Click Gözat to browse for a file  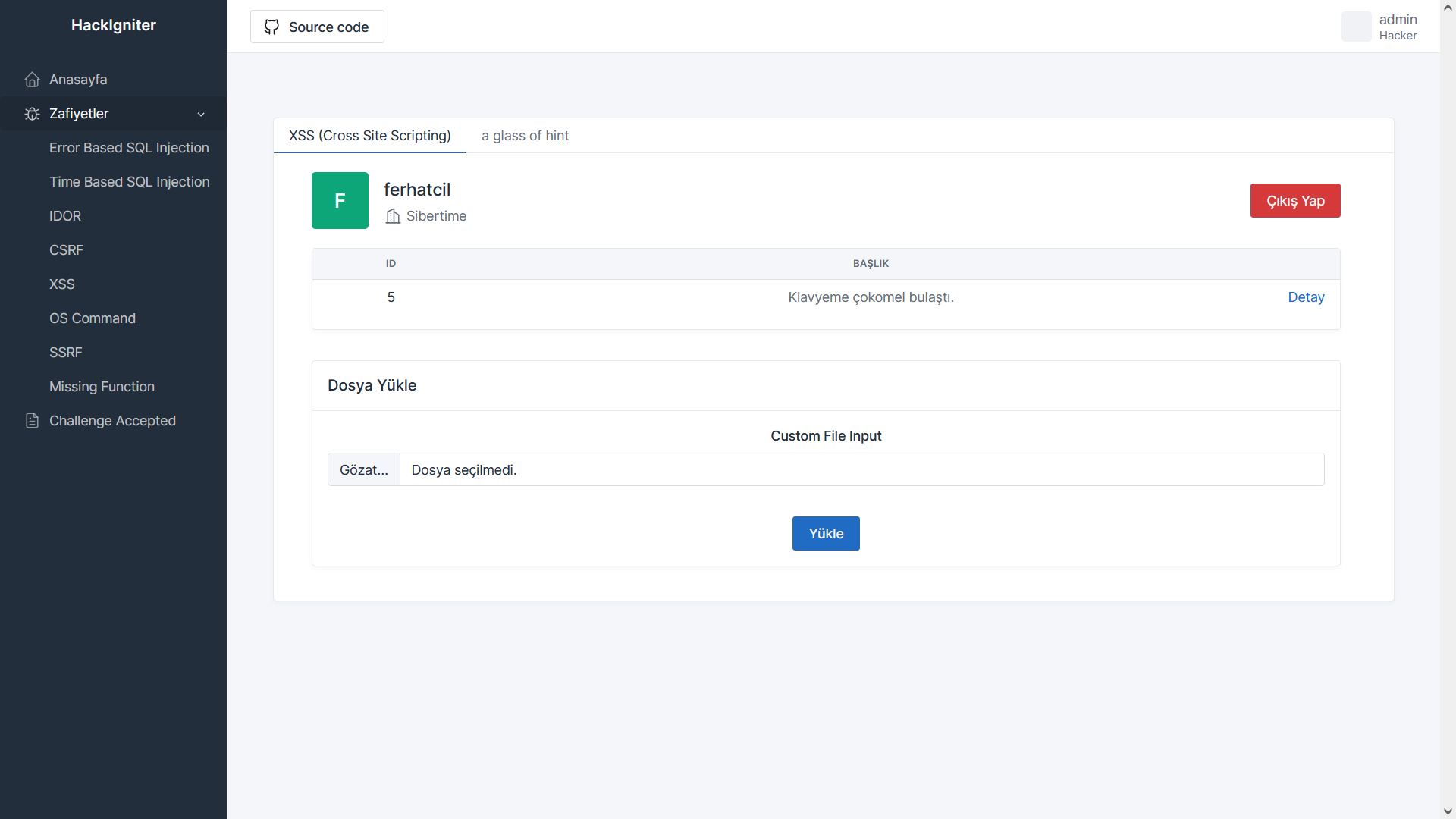pos(364,470)
